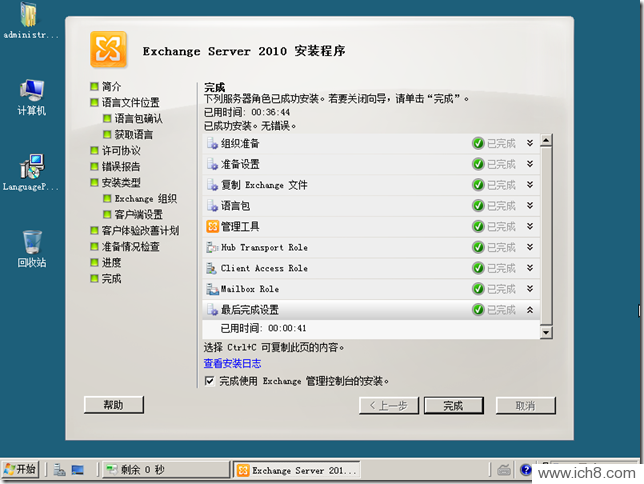644x484 pixels.
Task: Click the role list vertical scrollbar thumb
Action: click(546, 236)
